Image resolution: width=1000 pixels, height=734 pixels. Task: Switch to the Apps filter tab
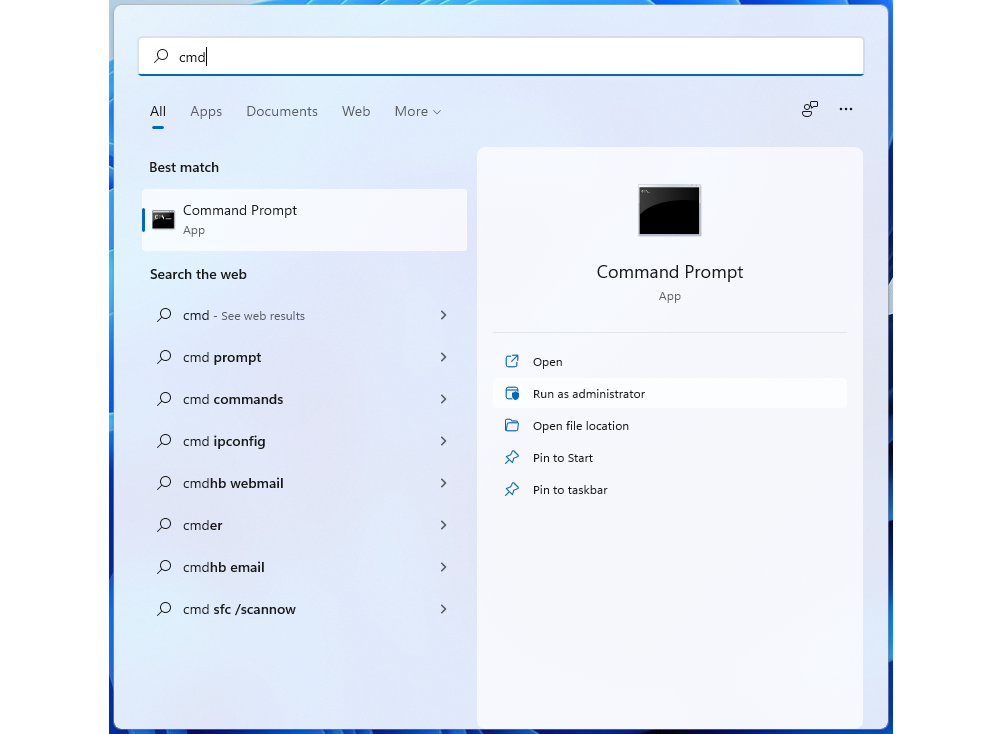[206, 112]
